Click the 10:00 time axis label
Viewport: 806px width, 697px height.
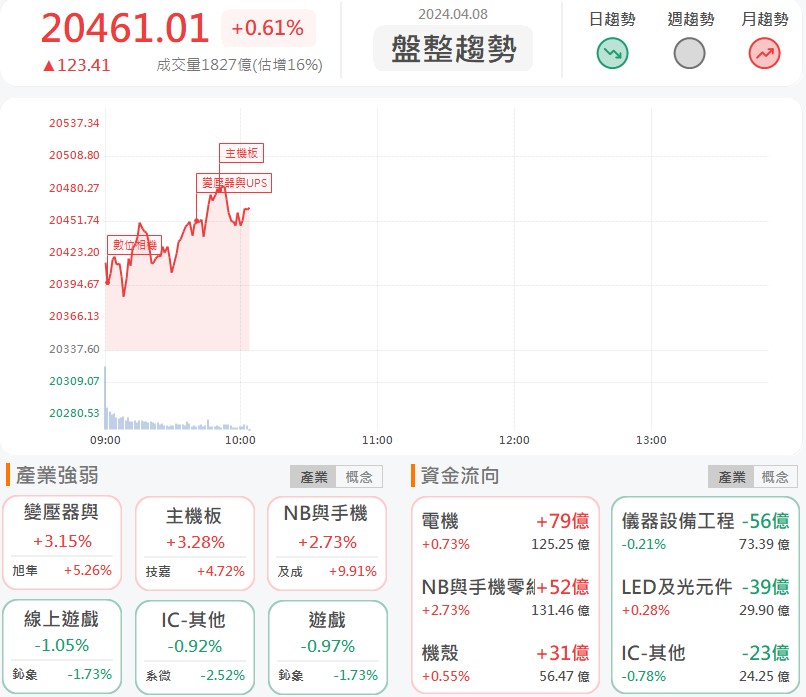(x=240, y=440)
